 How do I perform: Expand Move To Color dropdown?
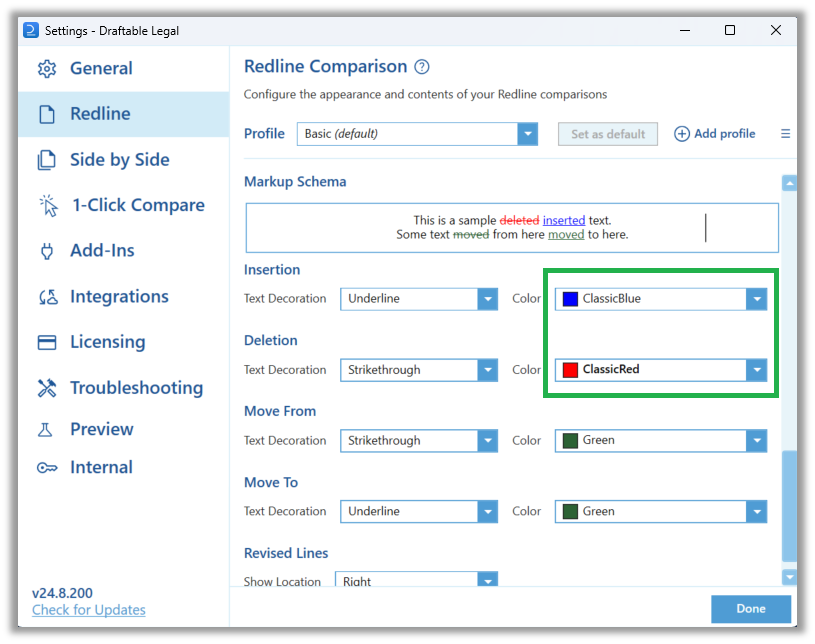[757, 511]
